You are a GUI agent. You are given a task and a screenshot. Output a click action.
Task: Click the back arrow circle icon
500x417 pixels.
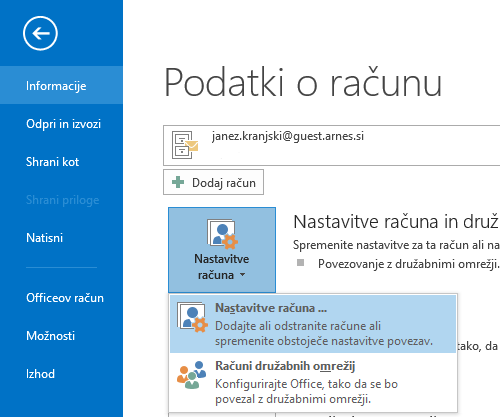pos(40,33)
